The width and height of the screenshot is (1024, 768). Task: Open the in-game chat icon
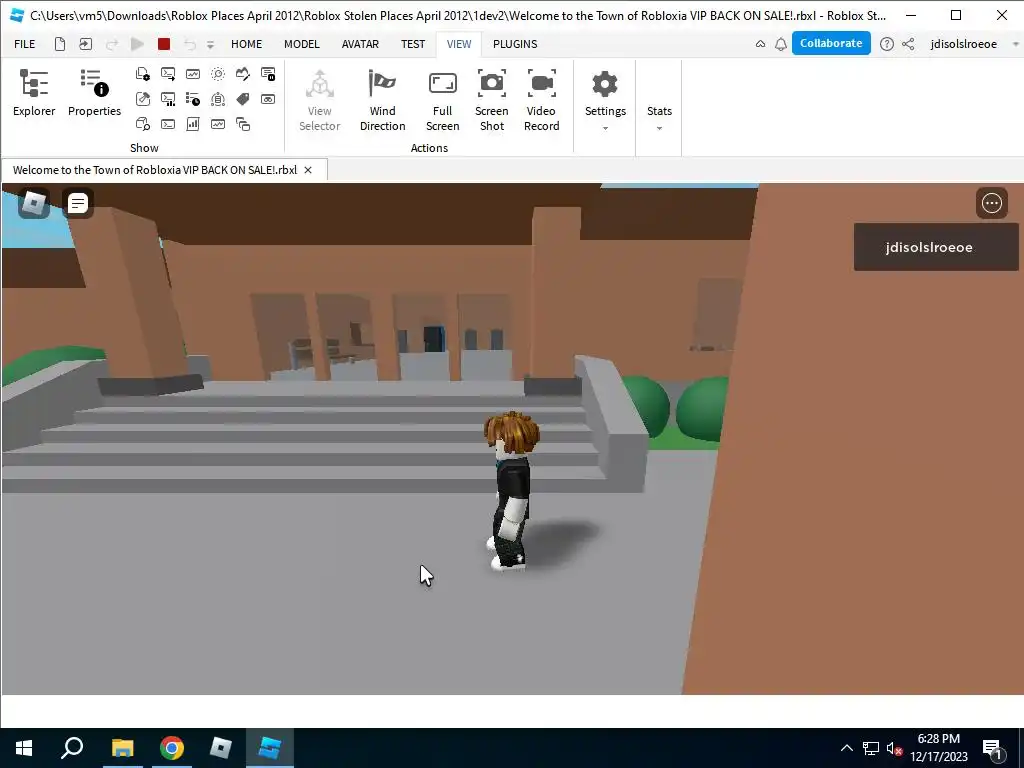[78, 203]
